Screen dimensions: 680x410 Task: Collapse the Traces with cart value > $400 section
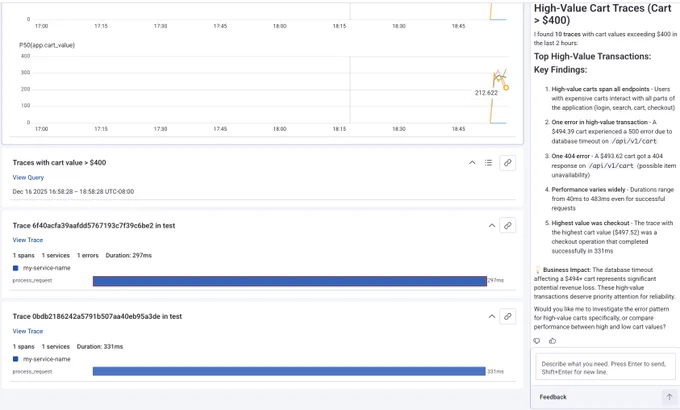472,163
